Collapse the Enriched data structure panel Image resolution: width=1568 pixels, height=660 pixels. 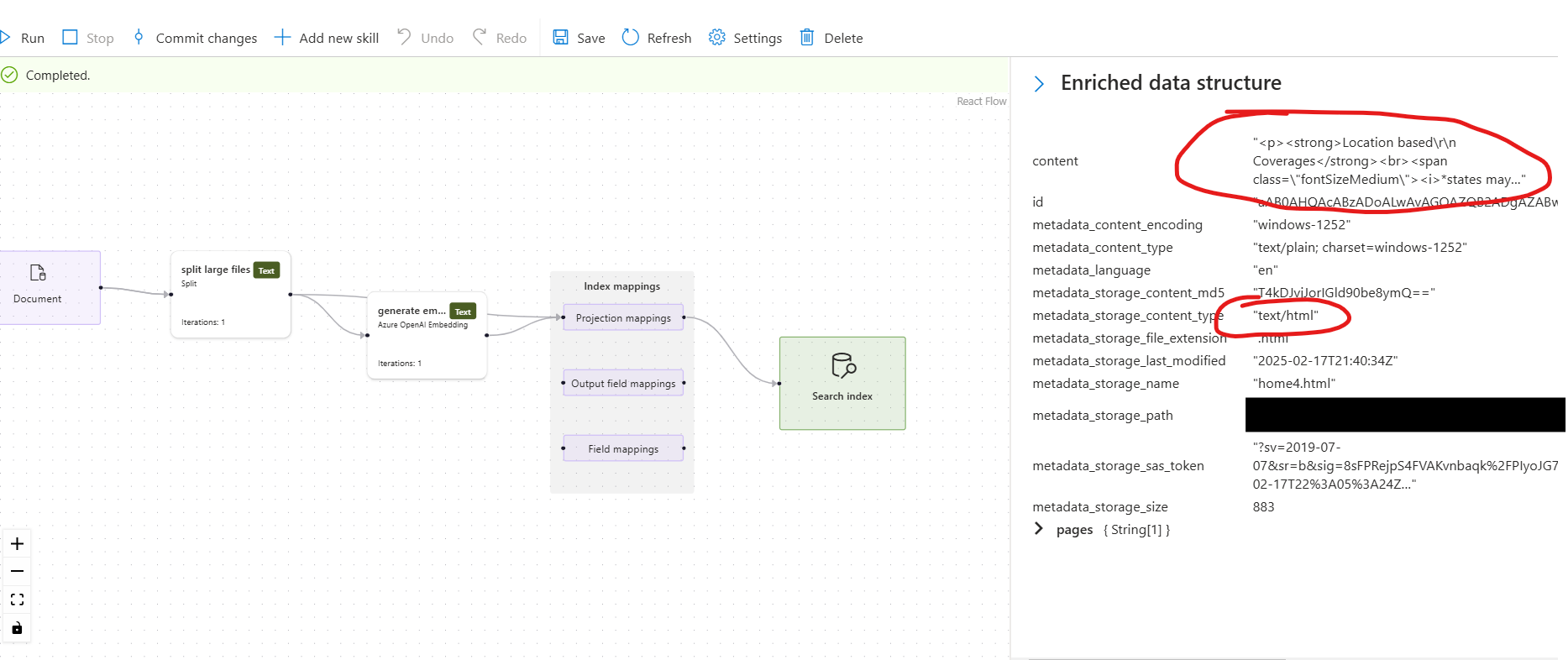pyautogui.click(x=1039, y=84)
